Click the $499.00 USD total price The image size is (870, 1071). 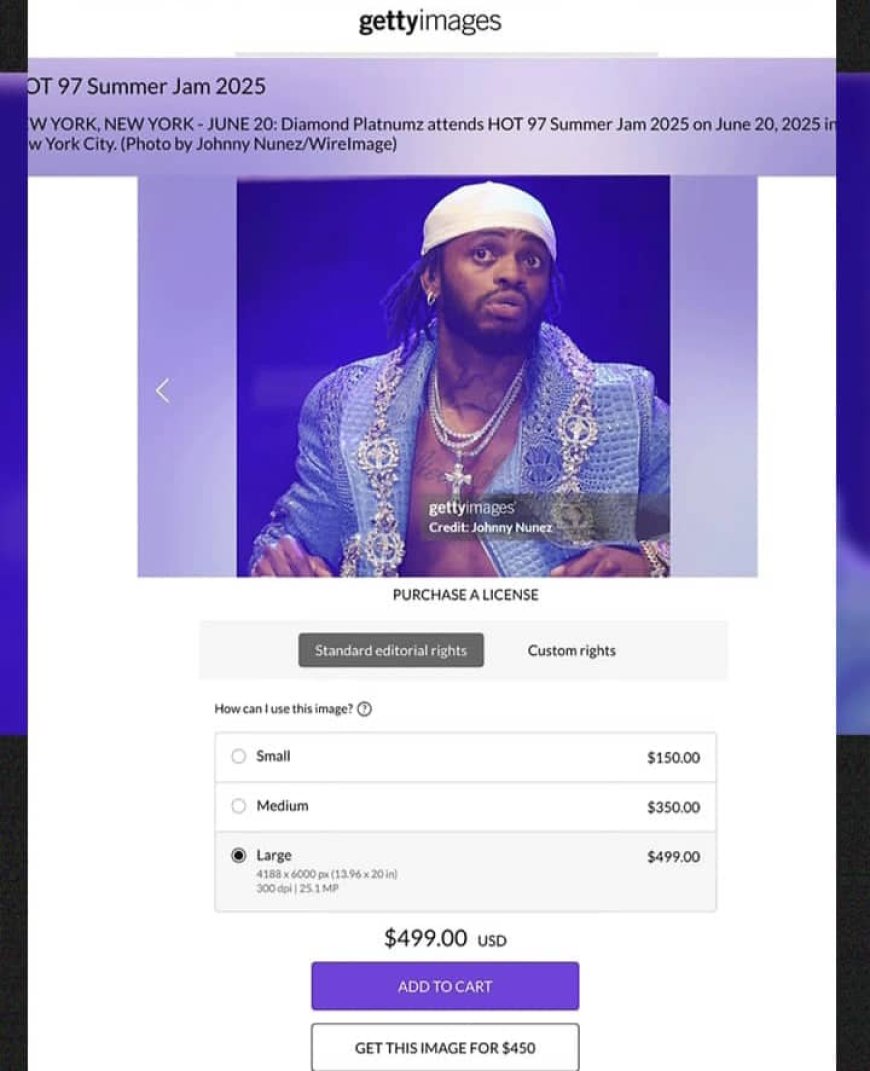(445, 938)
